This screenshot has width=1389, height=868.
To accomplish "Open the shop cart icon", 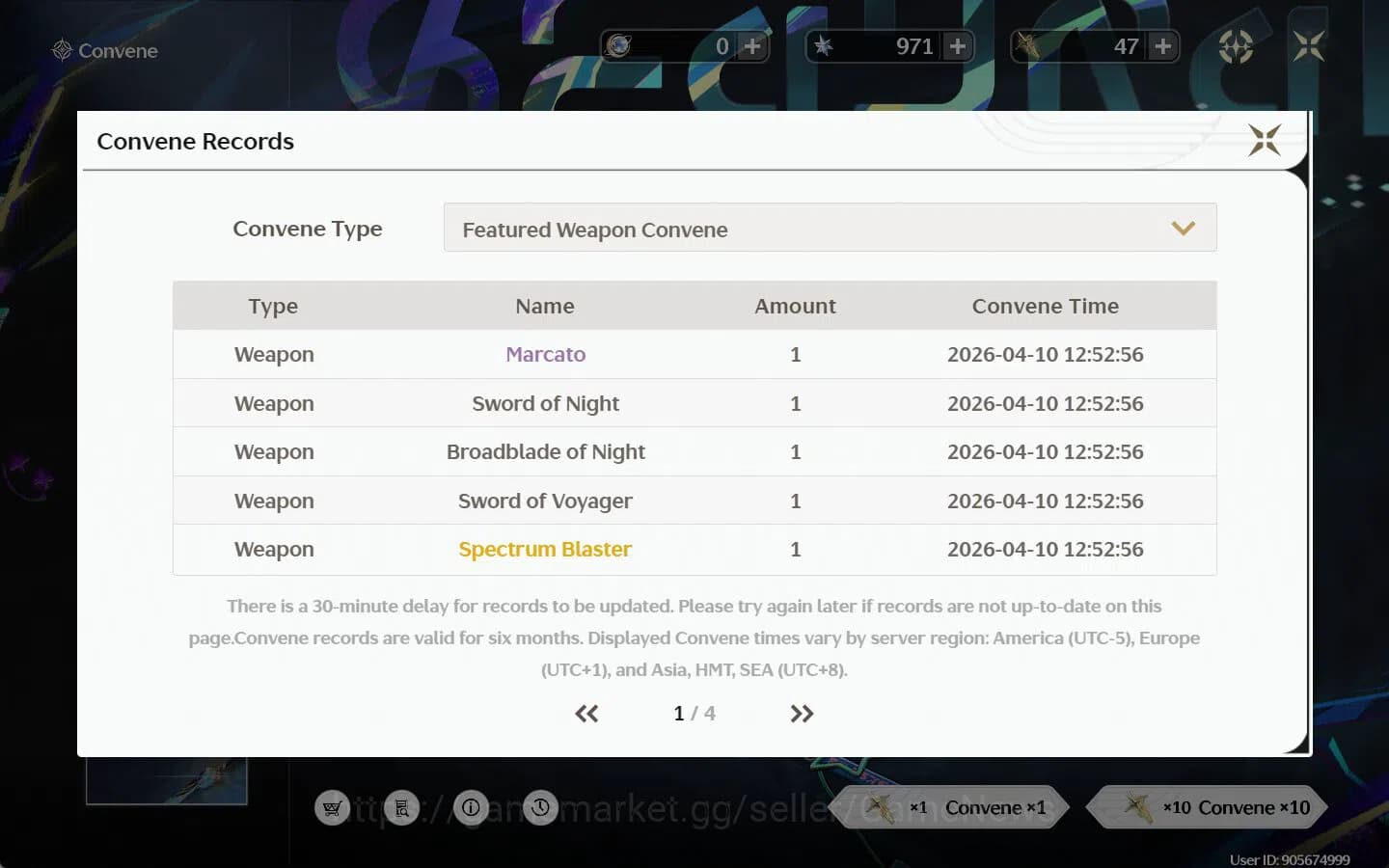I will (333, 808).
